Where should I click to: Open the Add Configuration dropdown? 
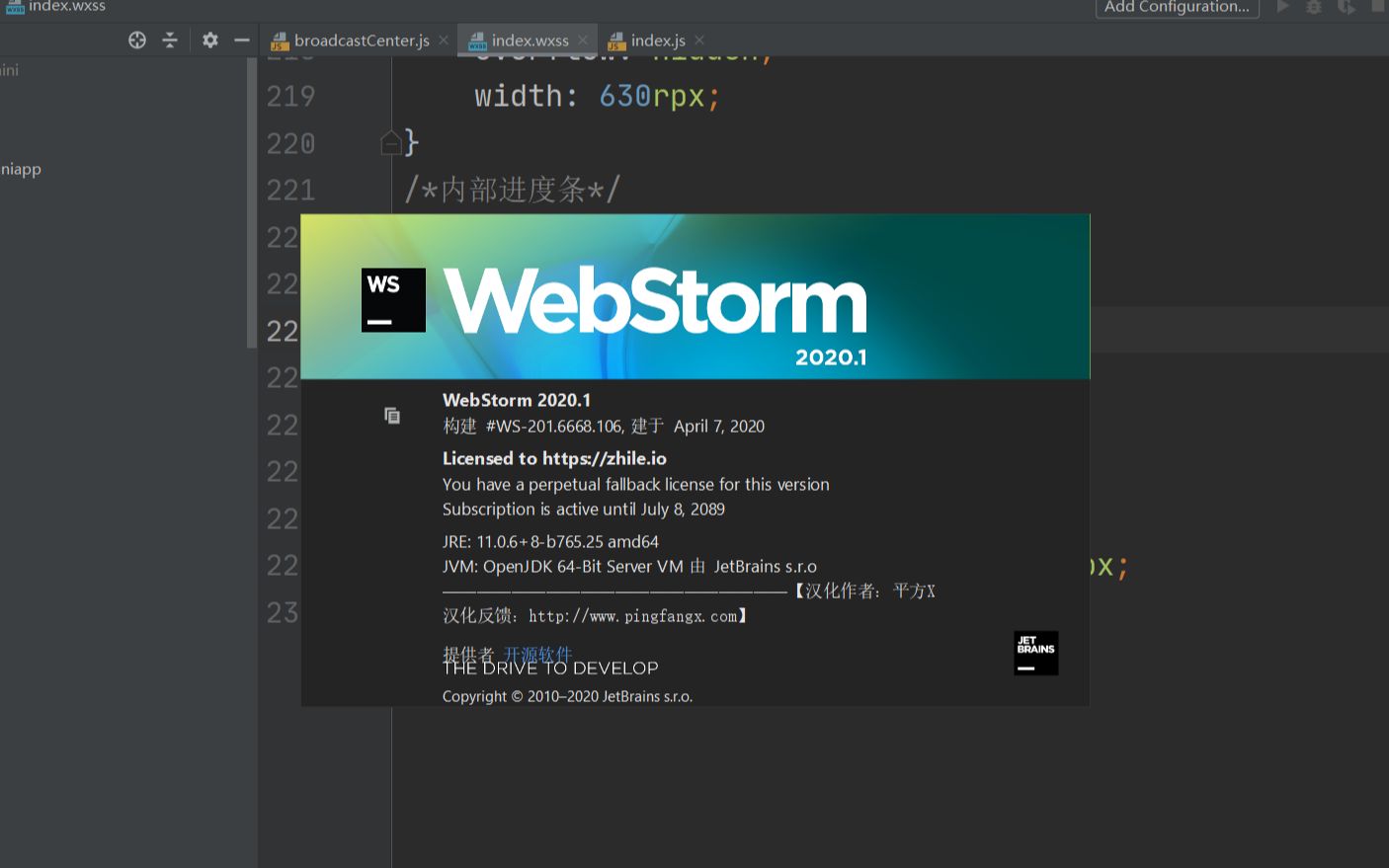tap(1177, 7)
